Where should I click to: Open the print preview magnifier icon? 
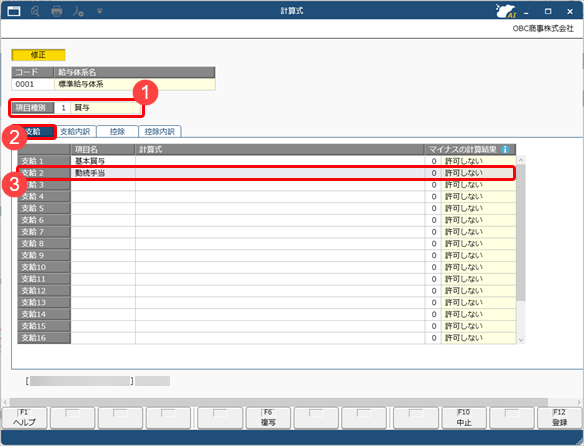35,11
